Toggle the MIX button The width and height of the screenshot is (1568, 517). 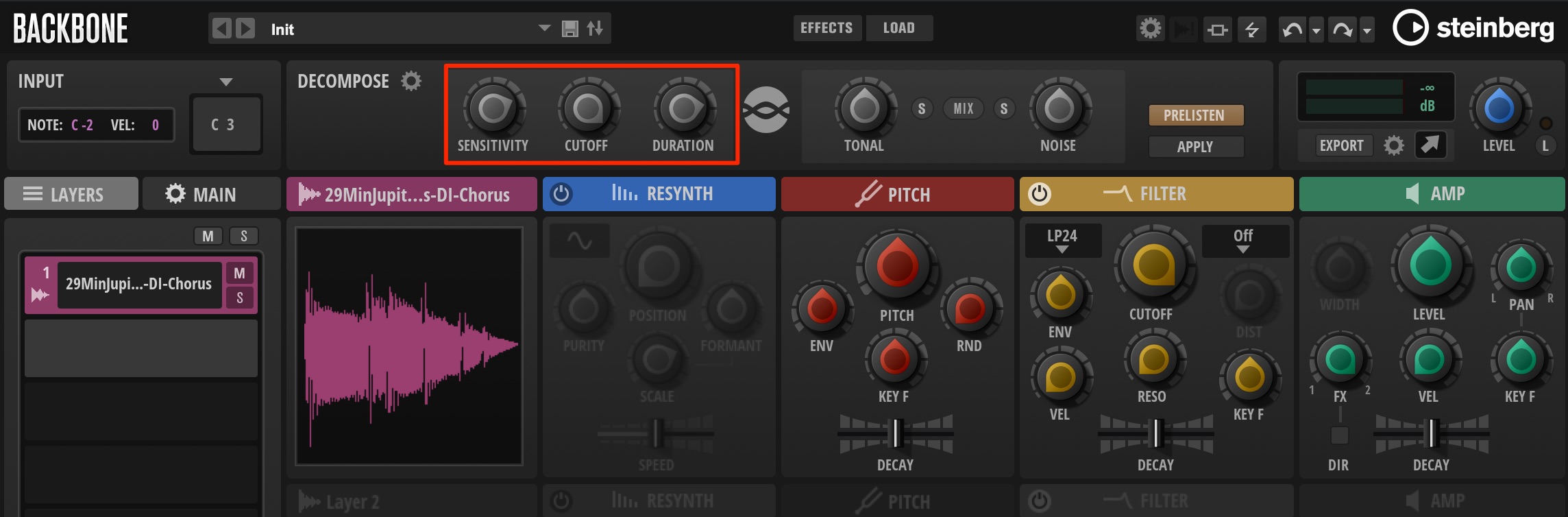pos(963,108)
